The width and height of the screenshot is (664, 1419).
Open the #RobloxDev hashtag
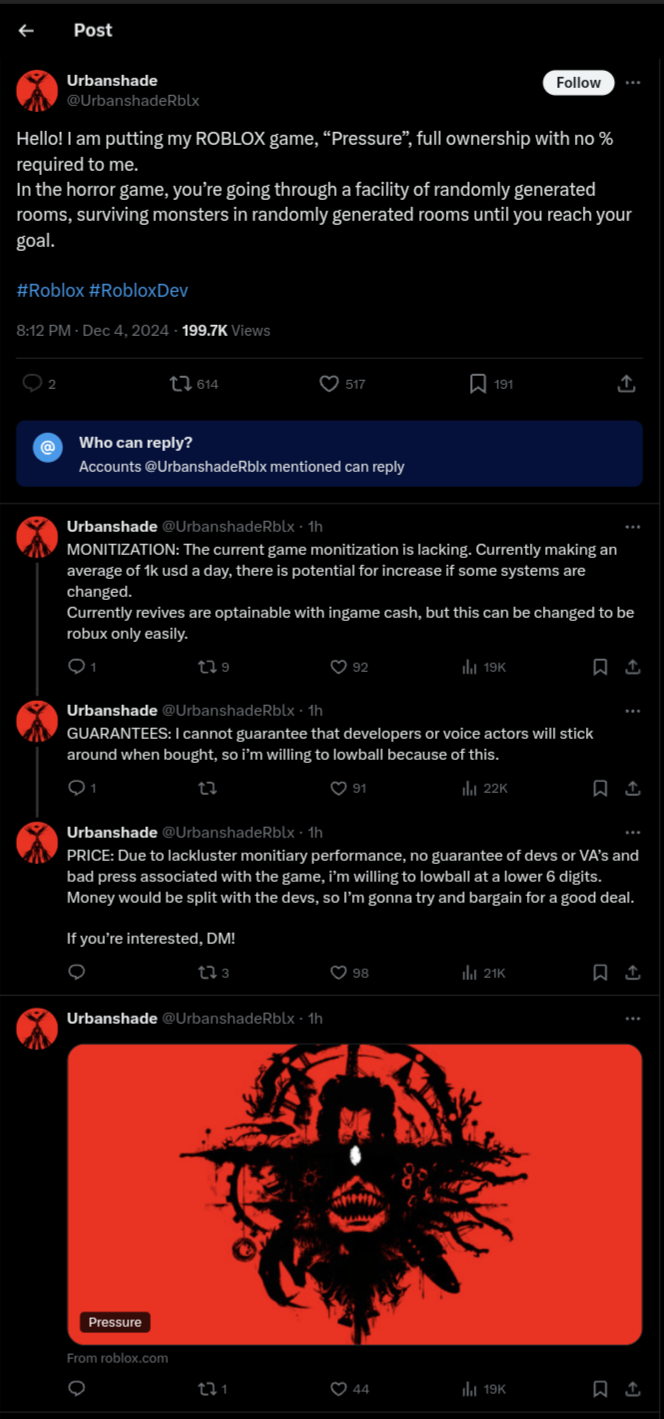[x=138, y=291]
